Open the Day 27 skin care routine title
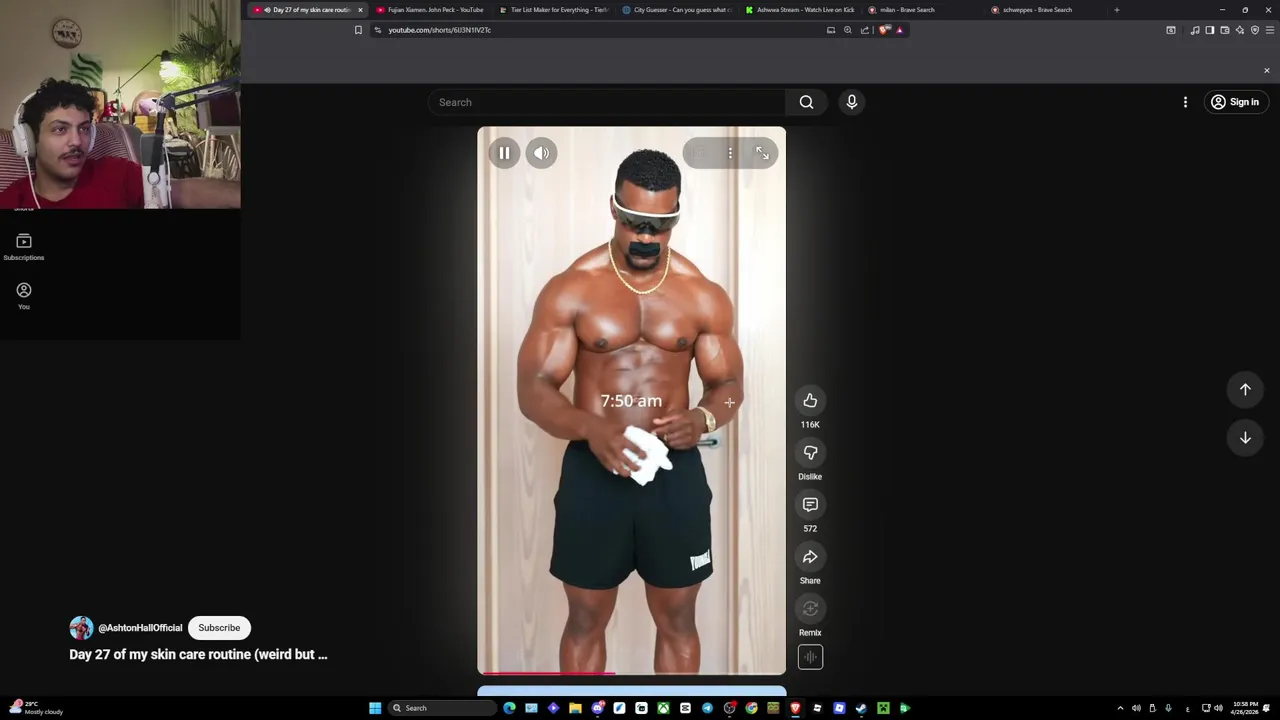 pyautogui.click(x=198, y=654)
